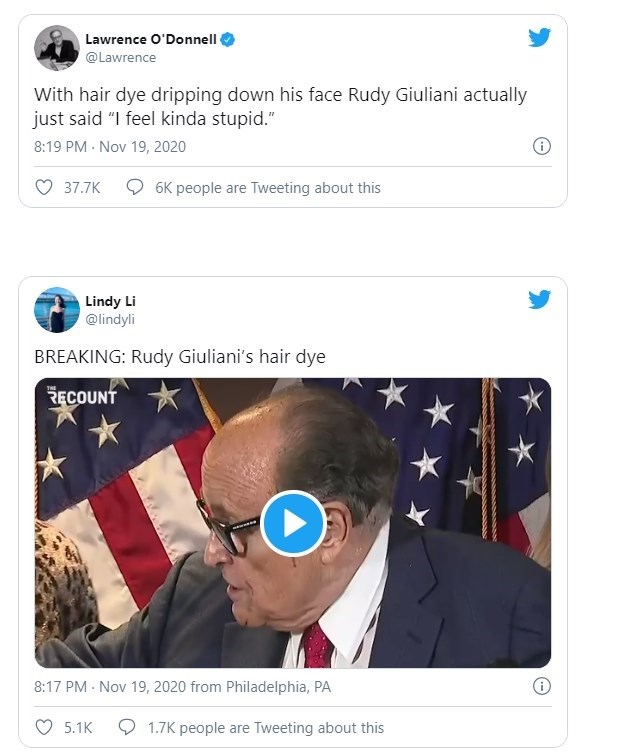
Task: Click the 8:19 PM · Nov 19, 2020 timestamp
Action: (110, 147)
